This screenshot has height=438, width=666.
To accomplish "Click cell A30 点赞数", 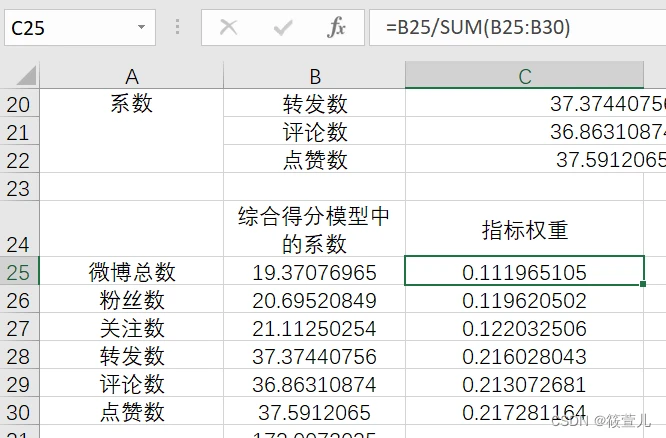I will pyautogui.click(x=132, y=411).
